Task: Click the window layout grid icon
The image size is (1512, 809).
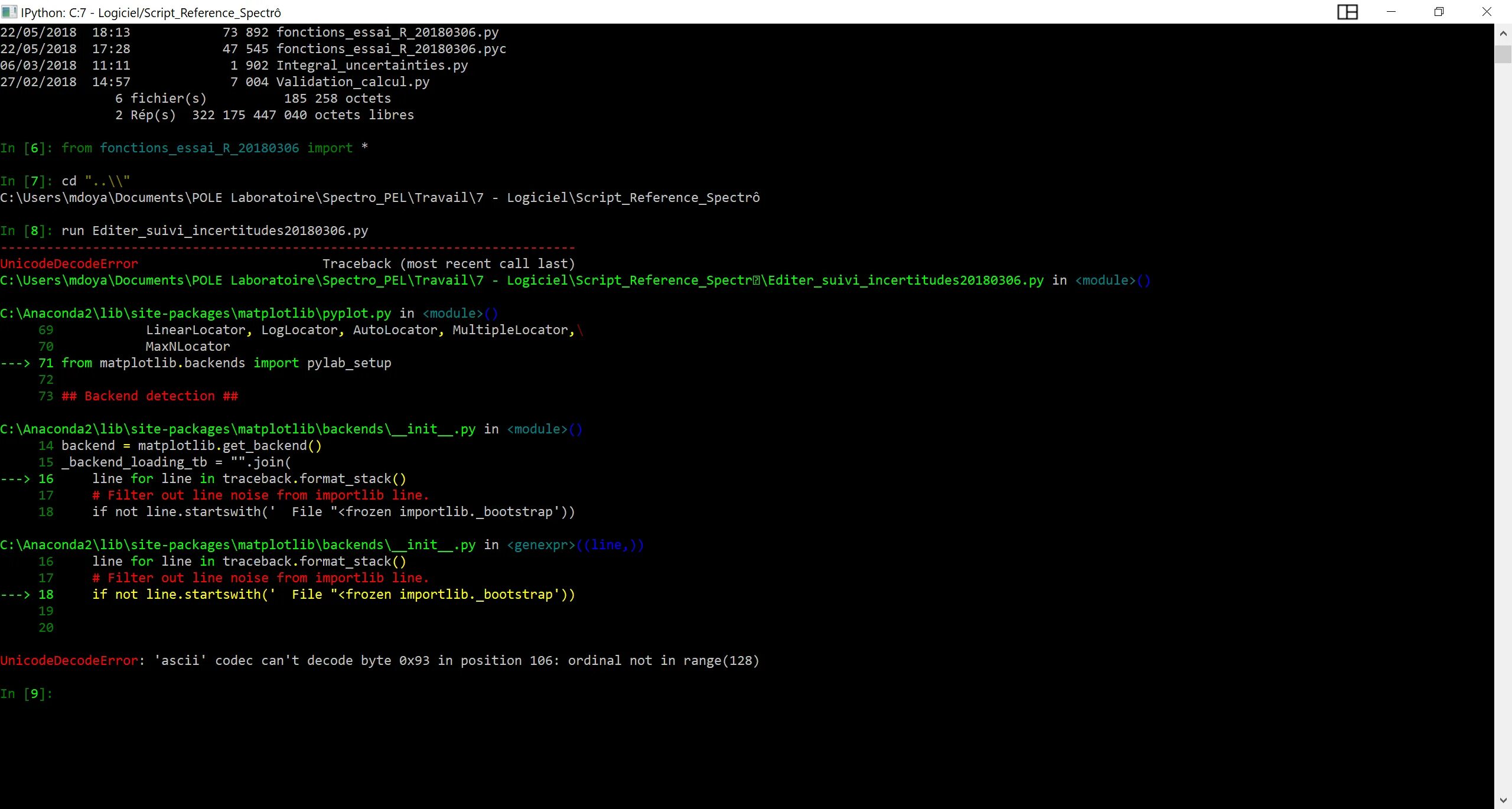Action: coord(1347,12)
